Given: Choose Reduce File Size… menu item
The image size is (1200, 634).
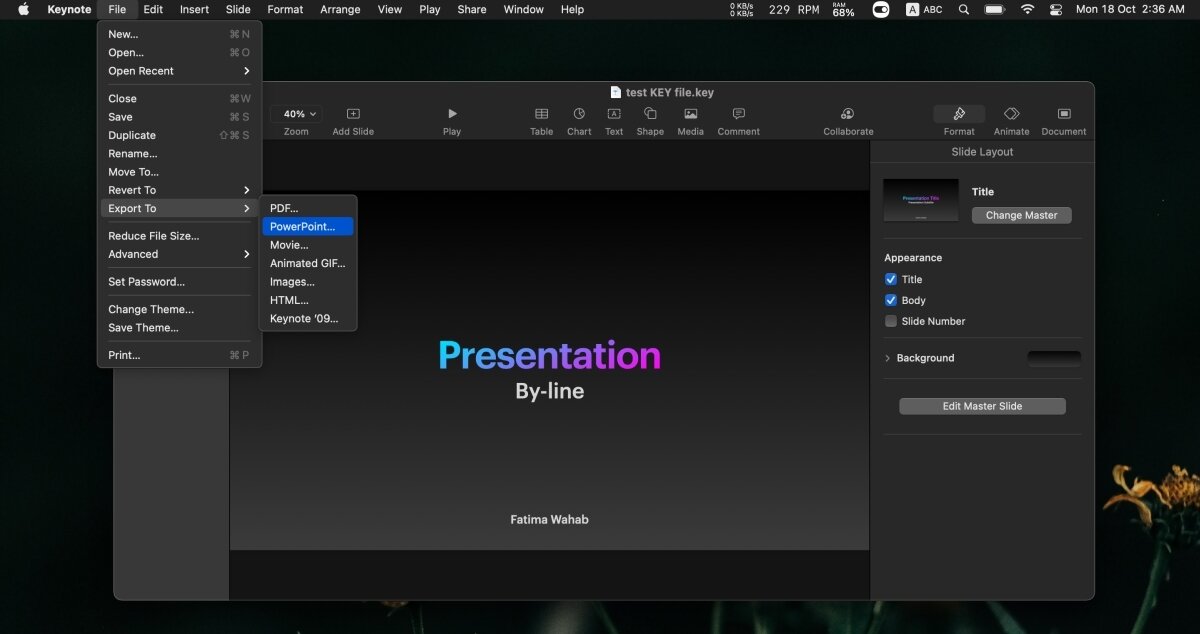Looking at the screenshot, I should tap(154, 236).
